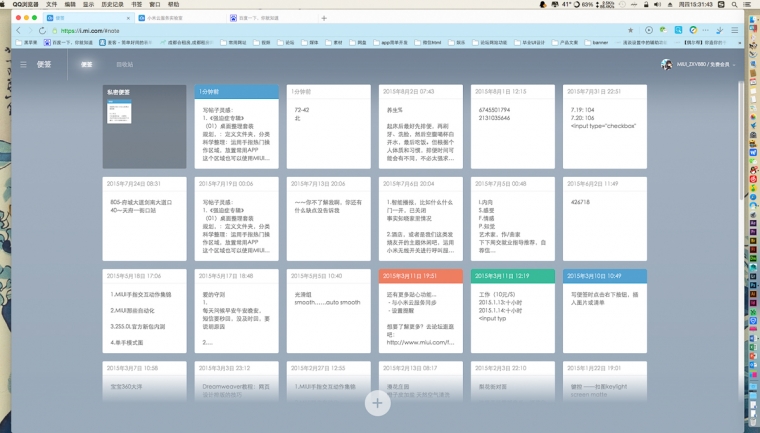Click the lock icon in menu bar

tap(646, 4)
